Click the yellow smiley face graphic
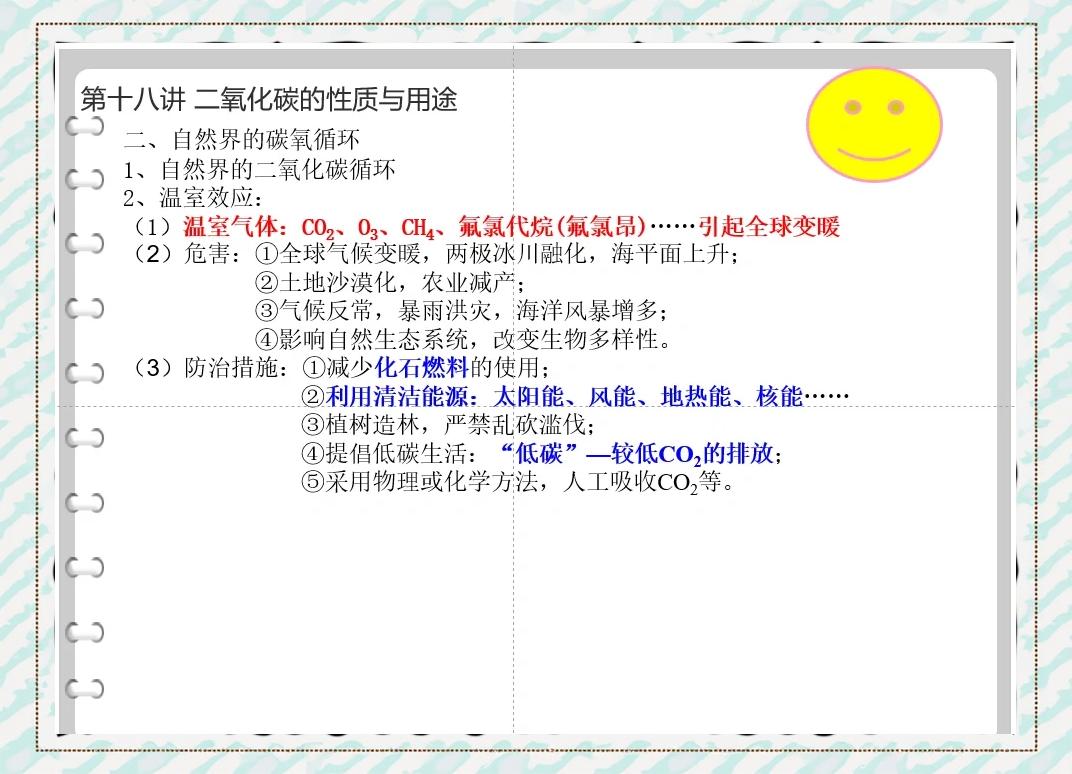1072x774 pixels. pyautogui.click(x=874, y=124)
